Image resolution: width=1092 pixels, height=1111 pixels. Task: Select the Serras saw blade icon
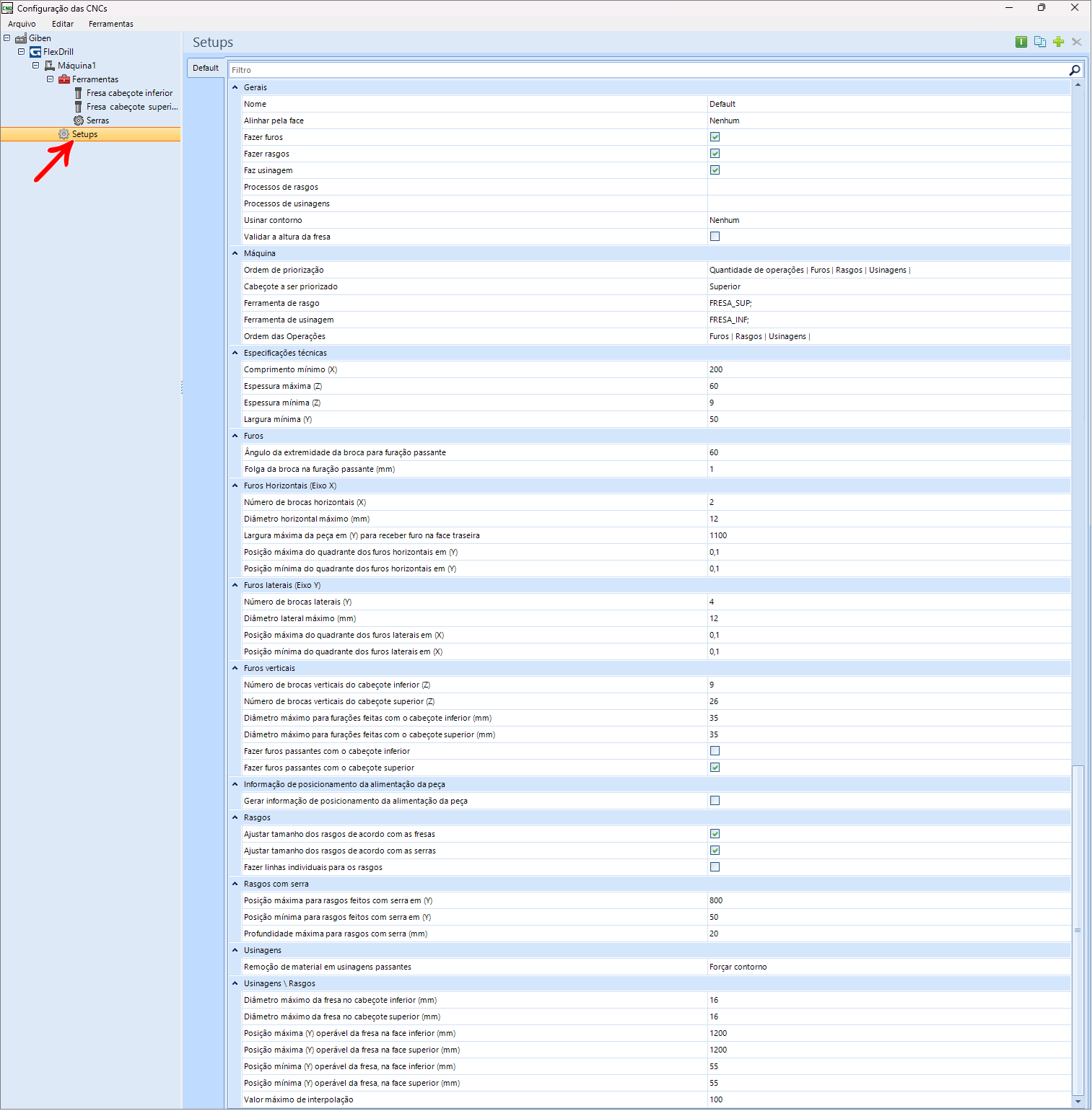(79, 120)
